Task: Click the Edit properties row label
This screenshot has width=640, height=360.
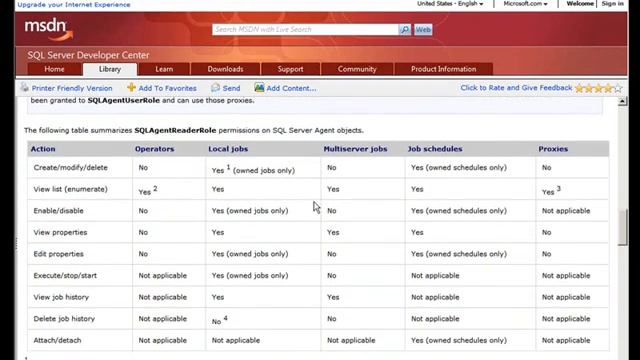Action: click(58, 254)
